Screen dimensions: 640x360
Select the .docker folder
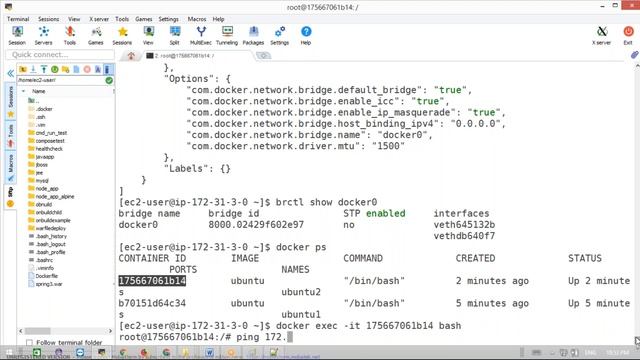(x=40, y=109)
